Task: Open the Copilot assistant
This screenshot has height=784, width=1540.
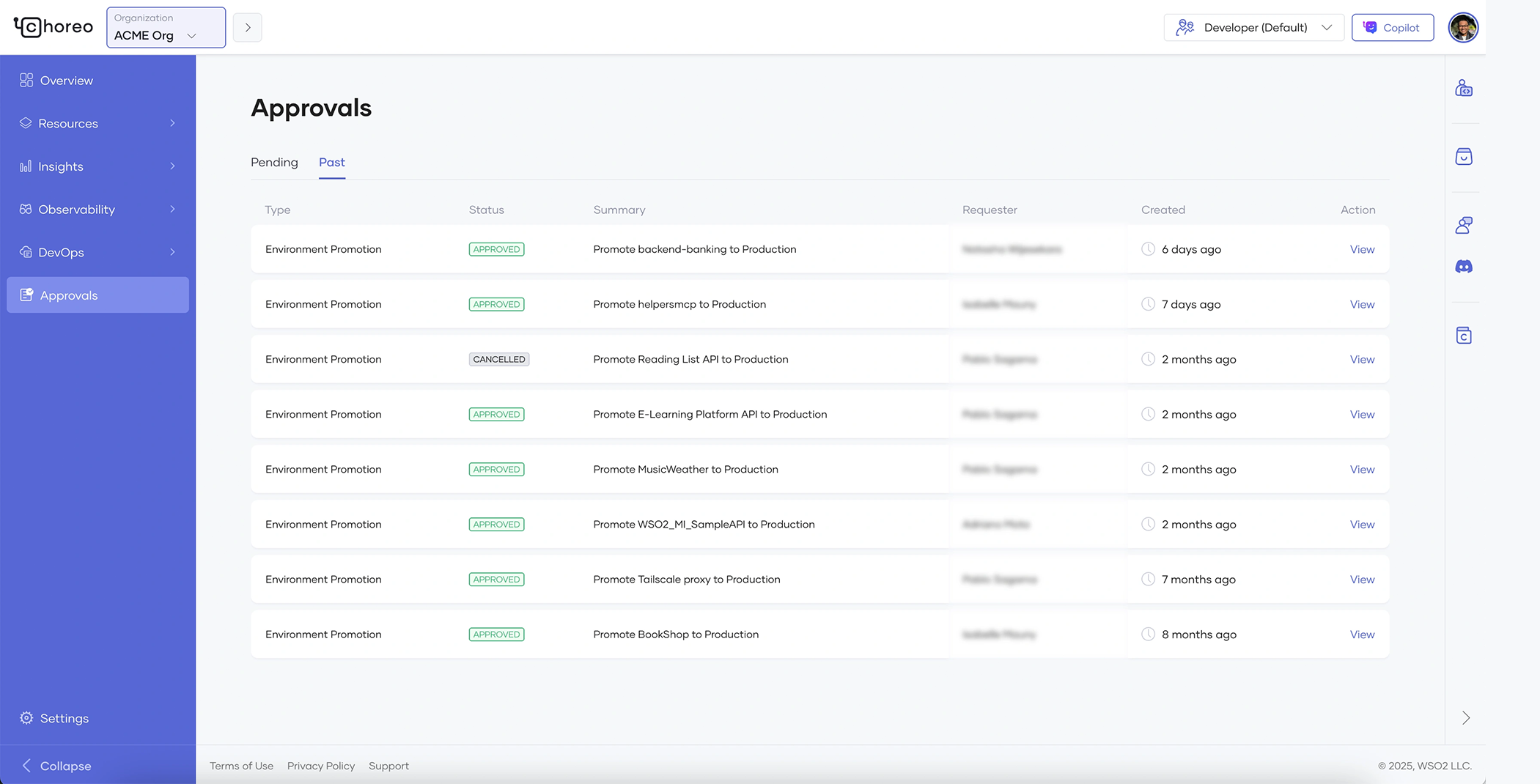Action: pos(1392,27)
